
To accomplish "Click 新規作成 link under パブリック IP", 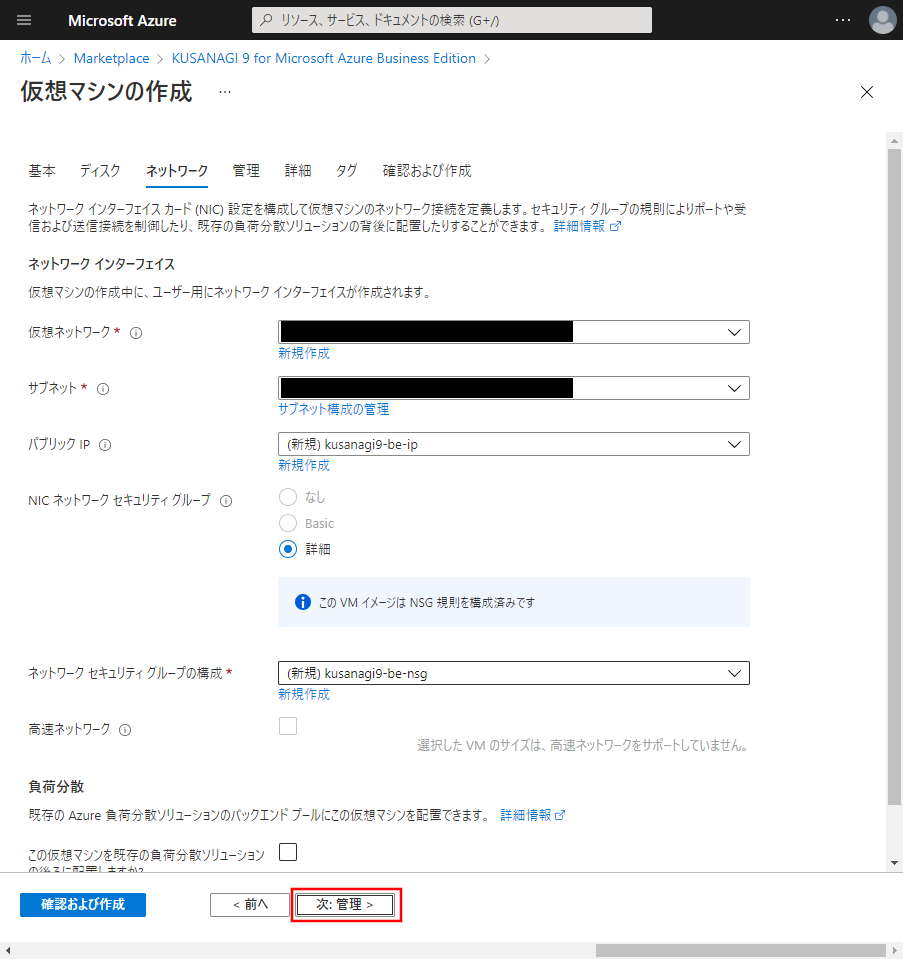I will (x=304, y=466).
